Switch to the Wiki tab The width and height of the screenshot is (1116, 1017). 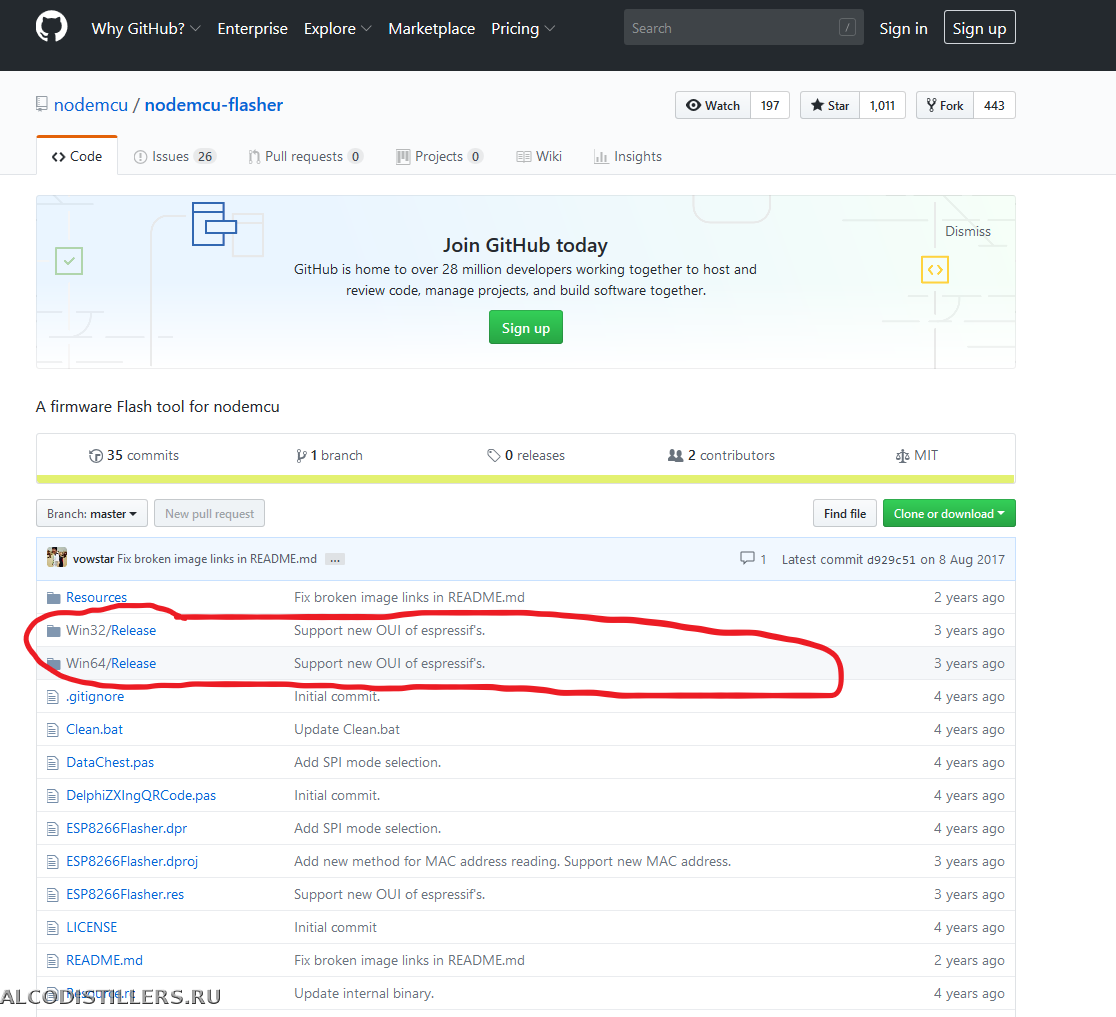coord(539,156)
